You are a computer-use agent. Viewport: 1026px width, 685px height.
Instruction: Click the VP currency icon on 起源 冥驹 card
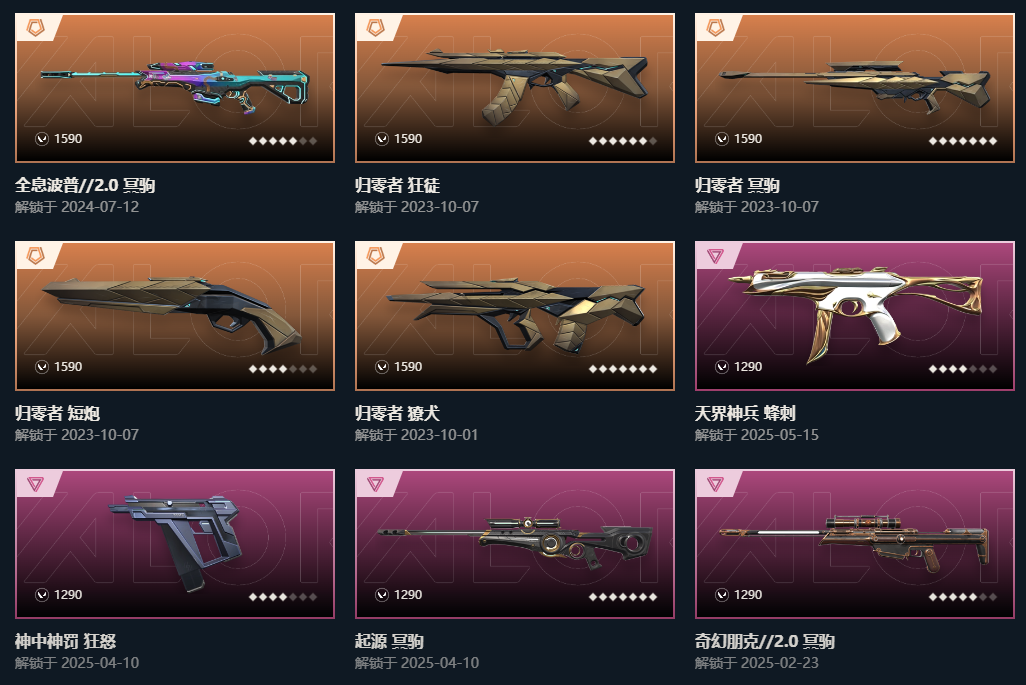[382, 595]
